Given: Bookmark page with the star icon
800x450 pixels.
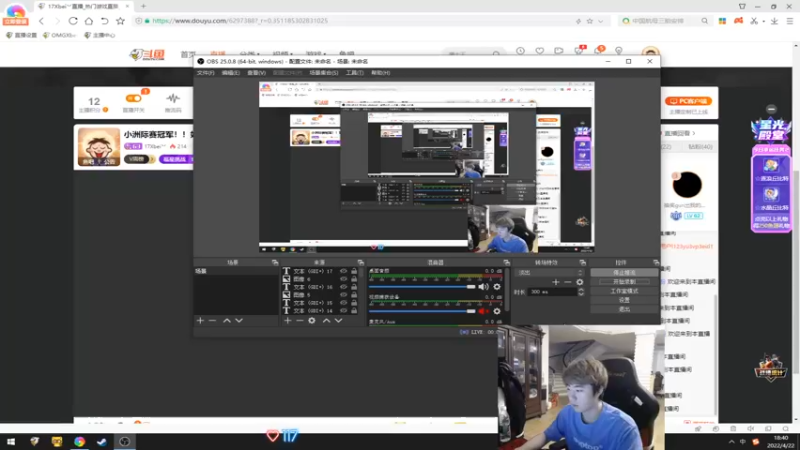Looking at the screenshot, I should 120,21.
